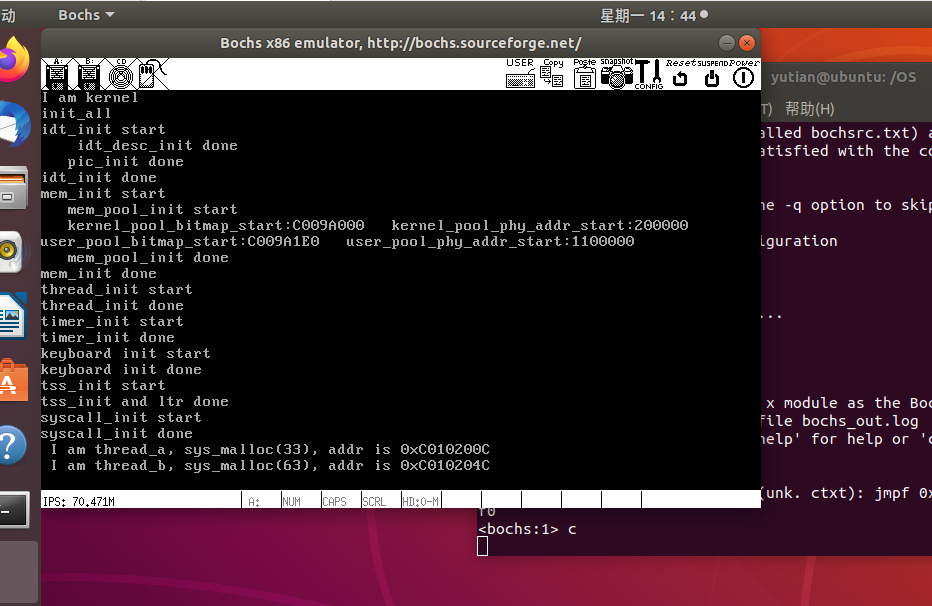Click the floppy B: drive icon
932x606 pixels.
(89, 73)
